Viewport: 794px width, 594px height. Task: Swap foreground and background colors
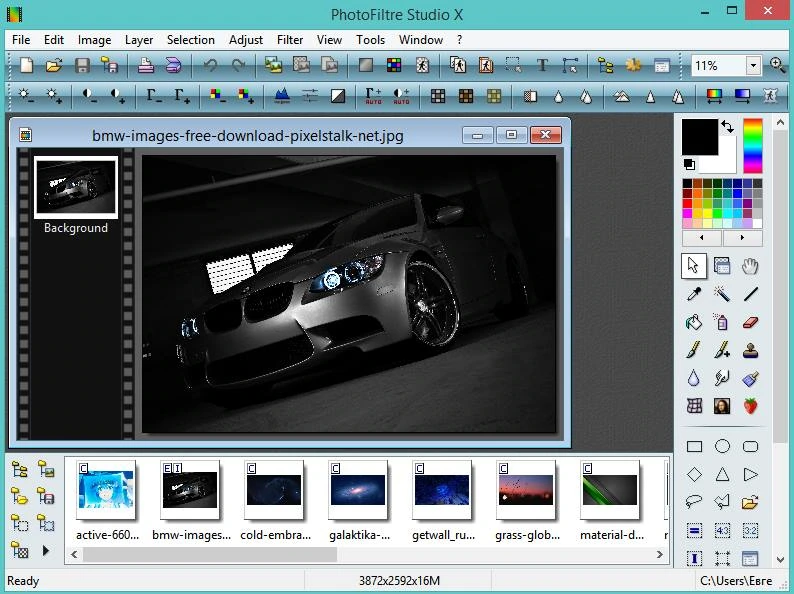click(728, 127)
